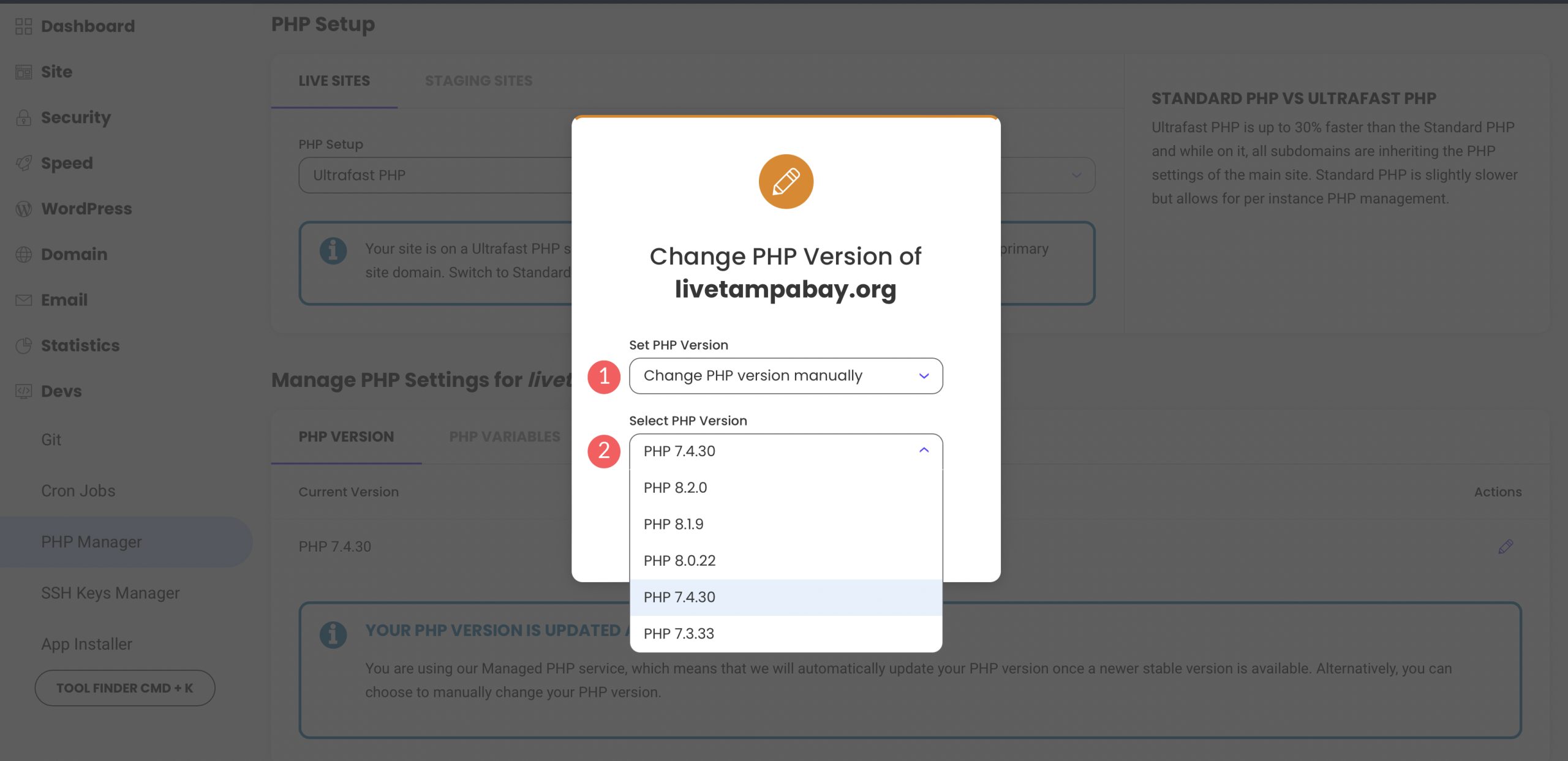
Task: Navigate to Security settings
Action: [76, 117]
